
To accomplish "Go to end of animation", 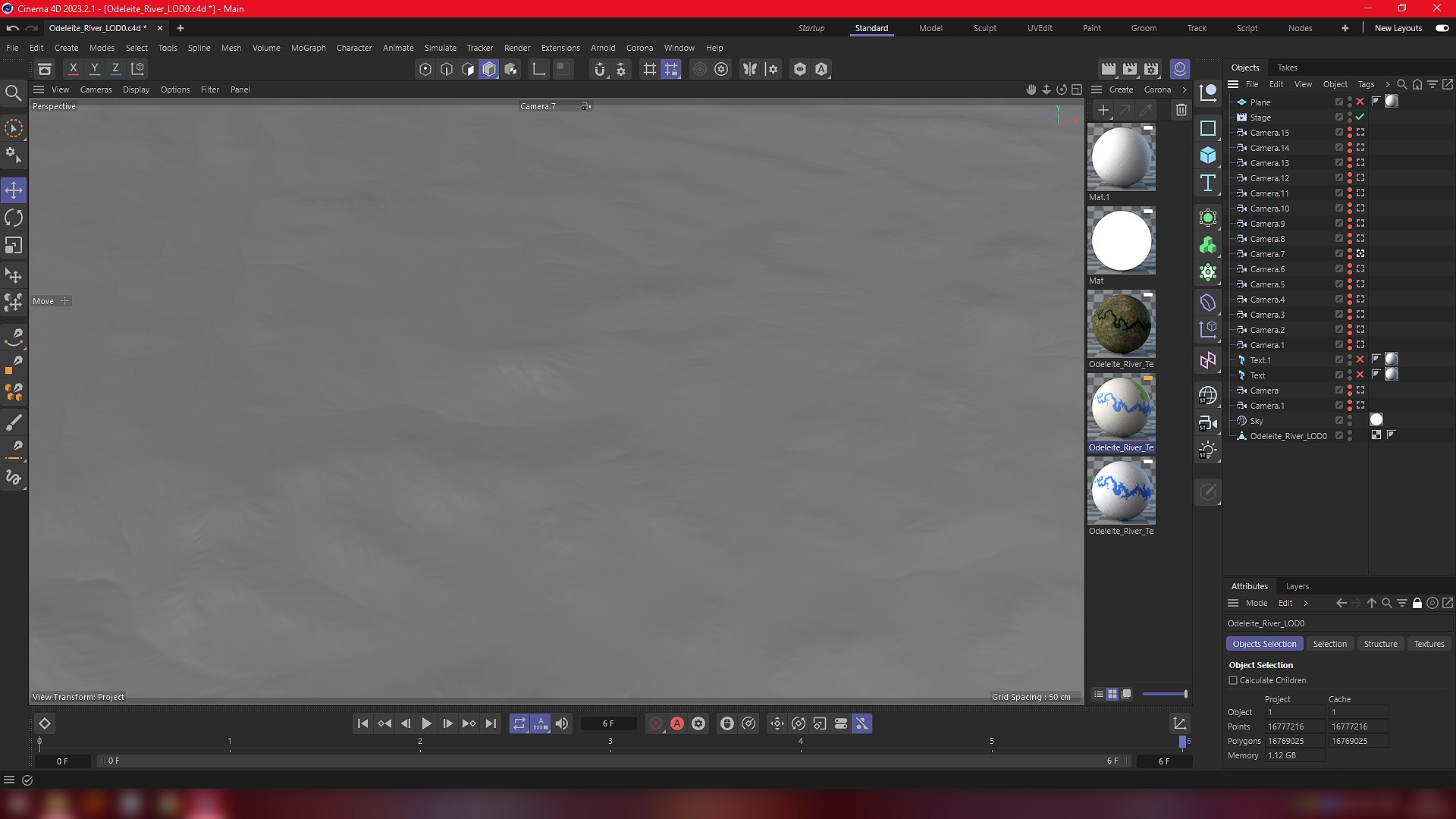I will coord(491,723).
